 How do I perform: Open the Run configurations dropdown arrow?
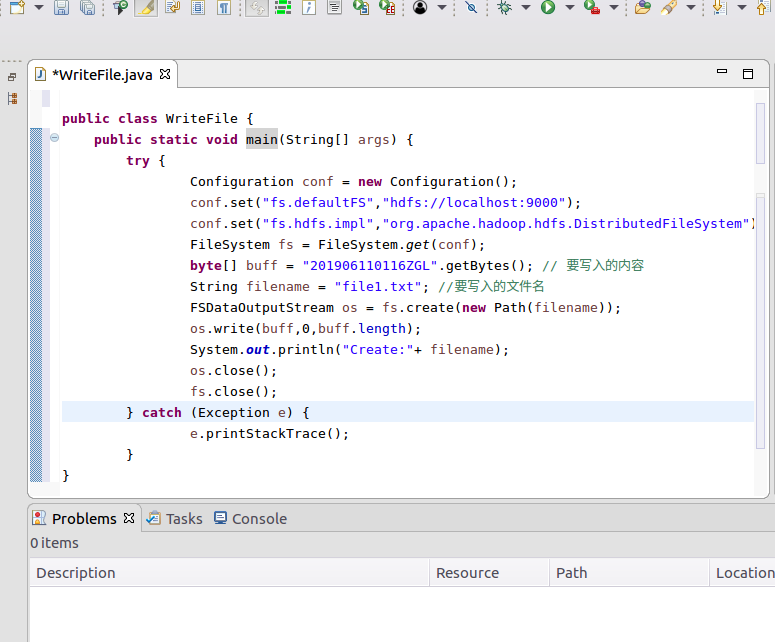pyautogui.click(x=570, y=7)
